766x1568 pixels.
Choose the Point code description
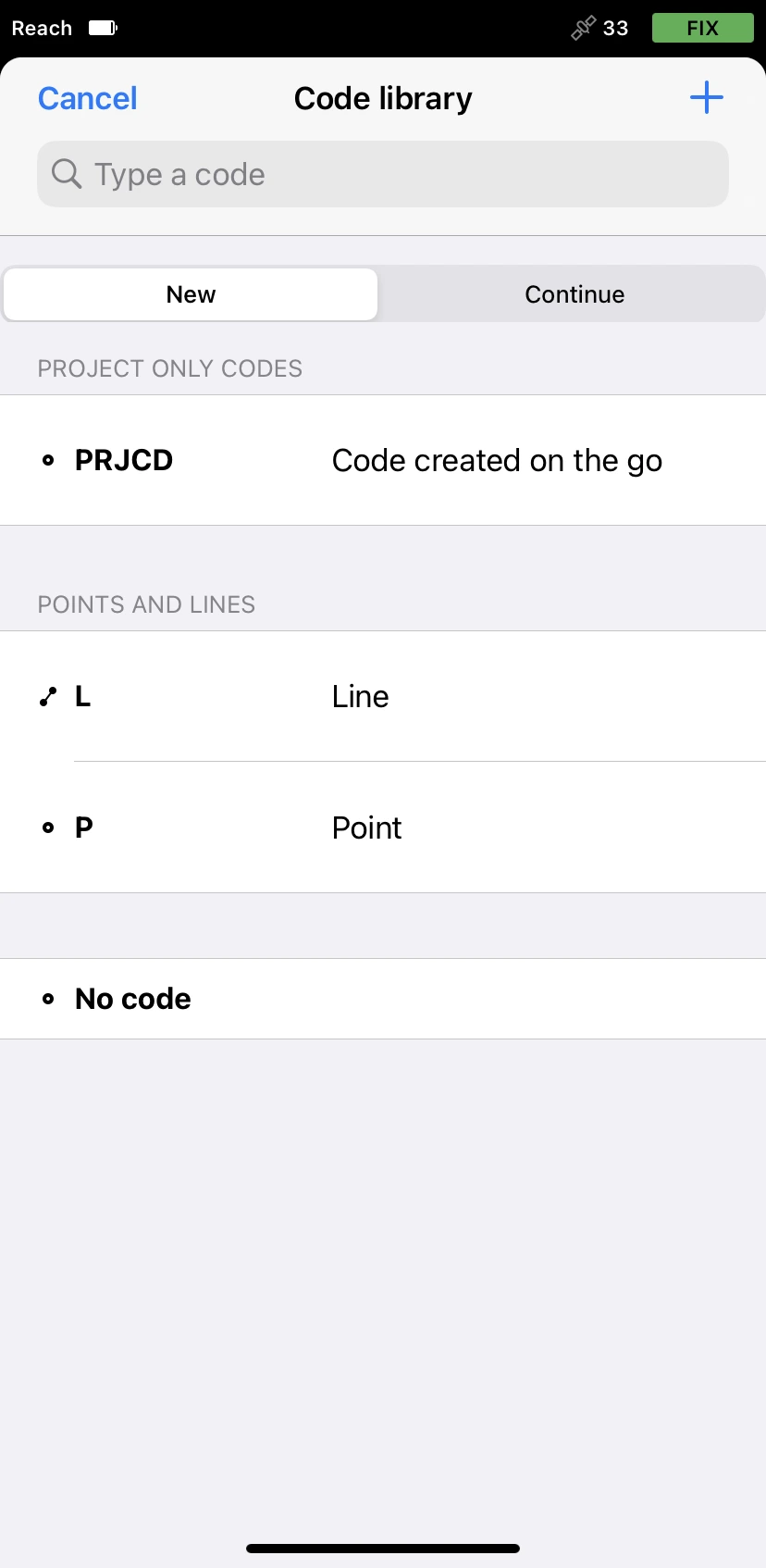point(366,828)
